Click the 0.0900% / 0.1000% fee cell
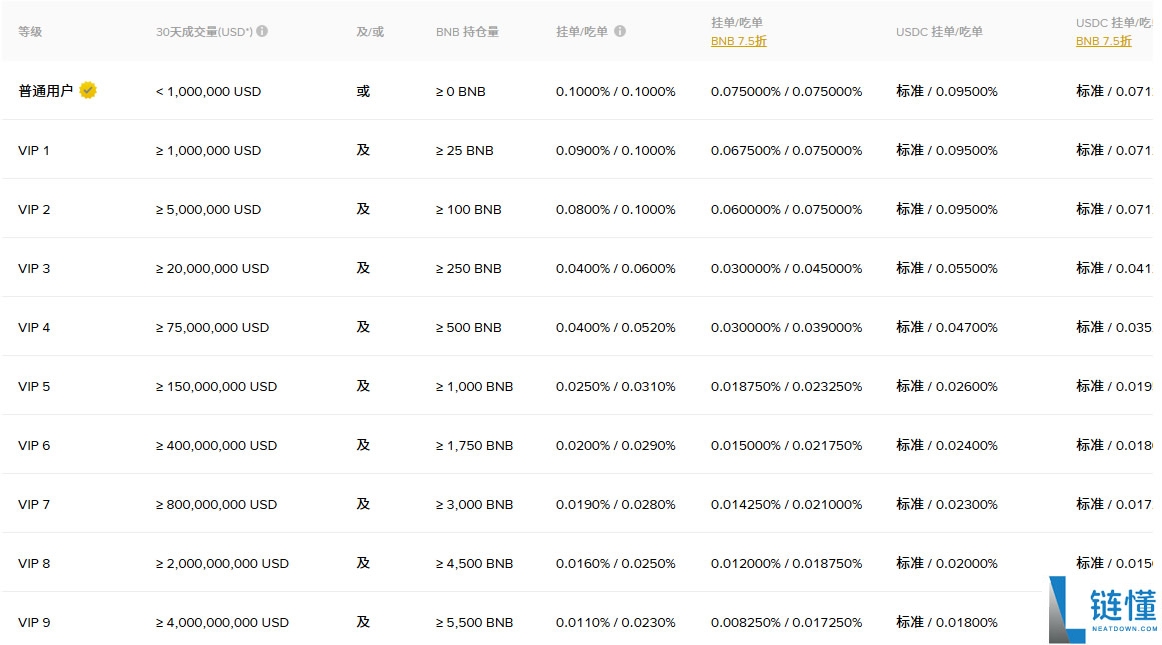This screenshot has height=645, width=1162. [x=616, y=150]
